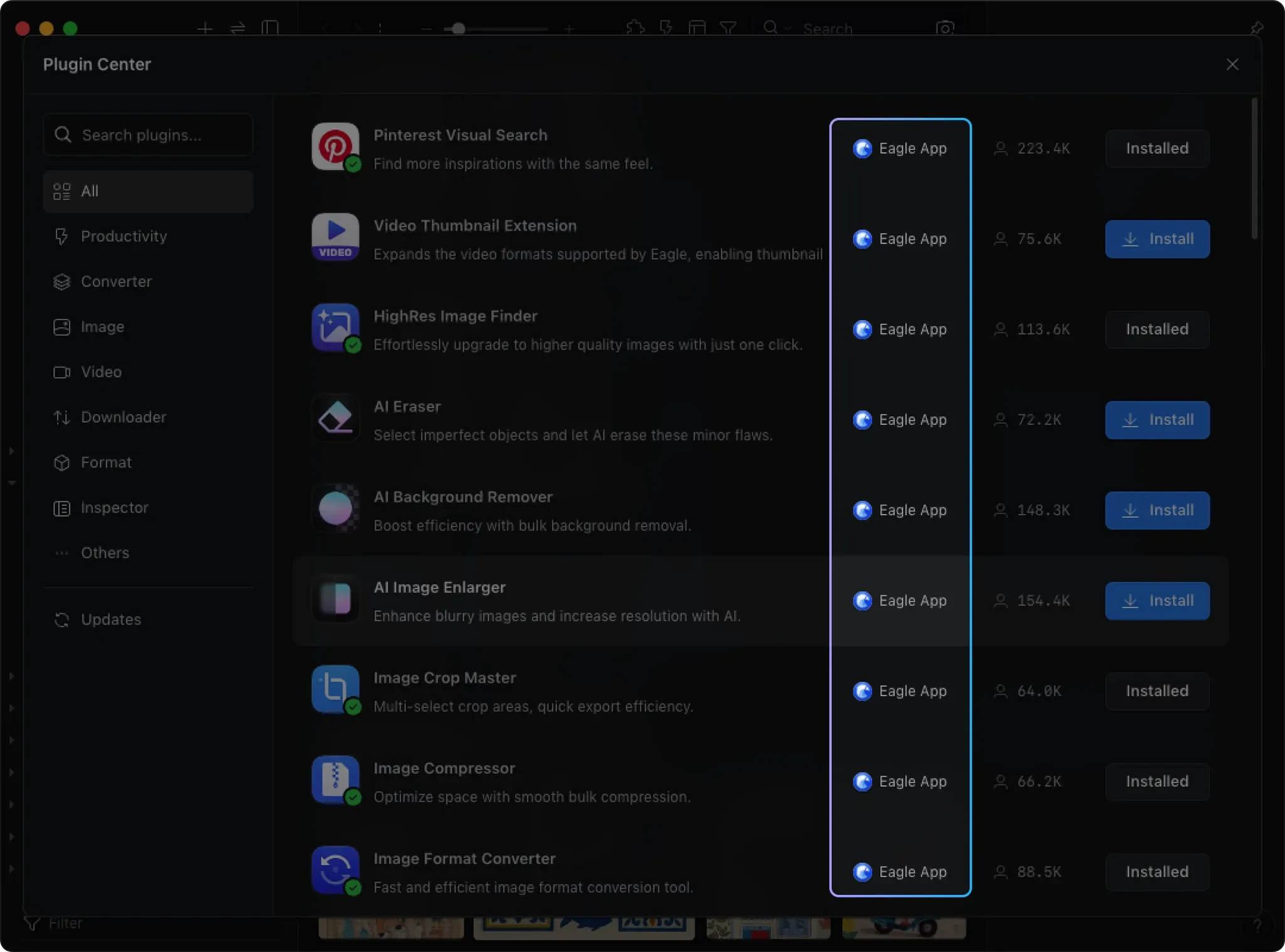Click Installed button for Pinterest Visual Search
The image size is (1285, 952).
1157,149
